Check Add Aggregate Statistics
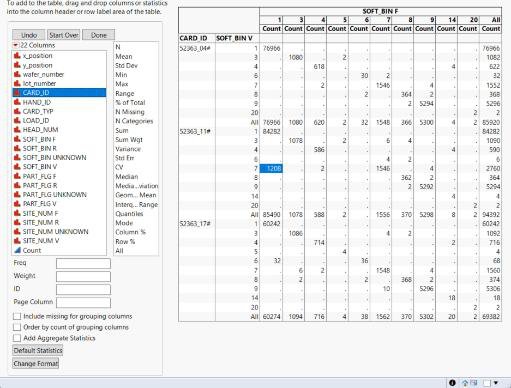 coord(17,338)
